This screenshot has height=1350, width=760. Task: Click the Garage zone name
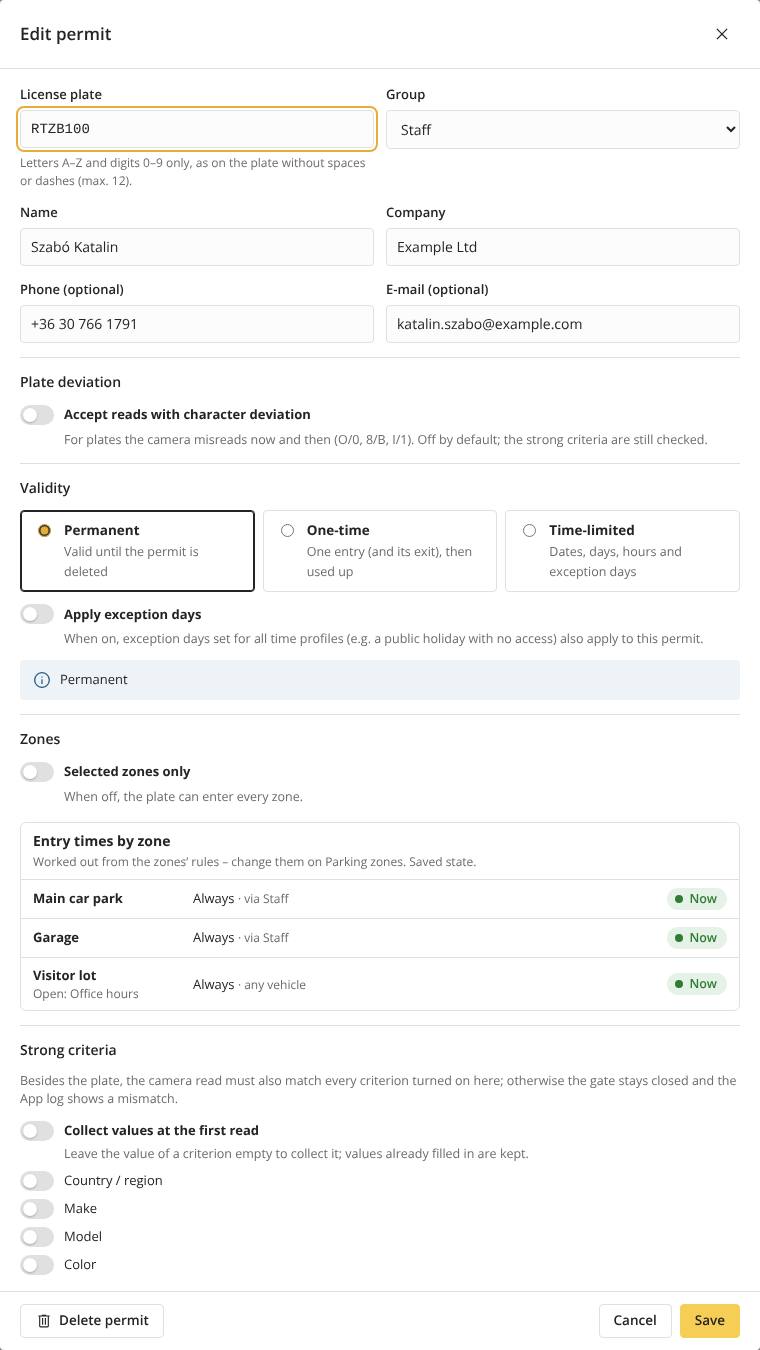coord(56,938)
